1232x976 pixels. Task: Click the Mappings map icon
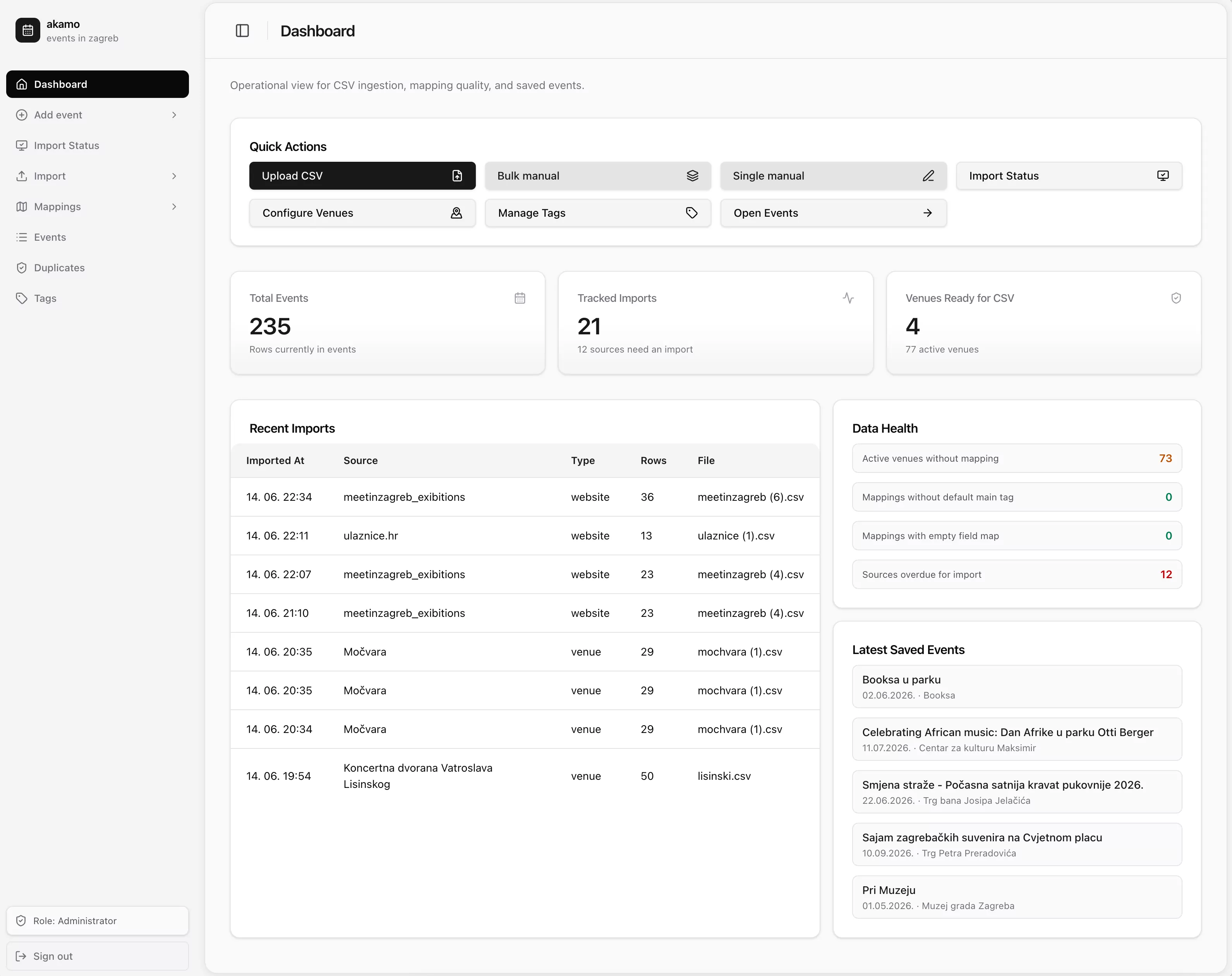[22, 206]
